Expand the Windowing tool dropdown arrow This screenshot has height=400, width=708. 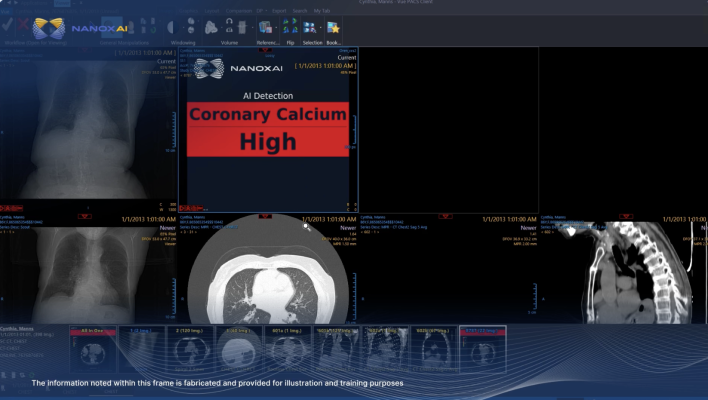tap(183, 28)
